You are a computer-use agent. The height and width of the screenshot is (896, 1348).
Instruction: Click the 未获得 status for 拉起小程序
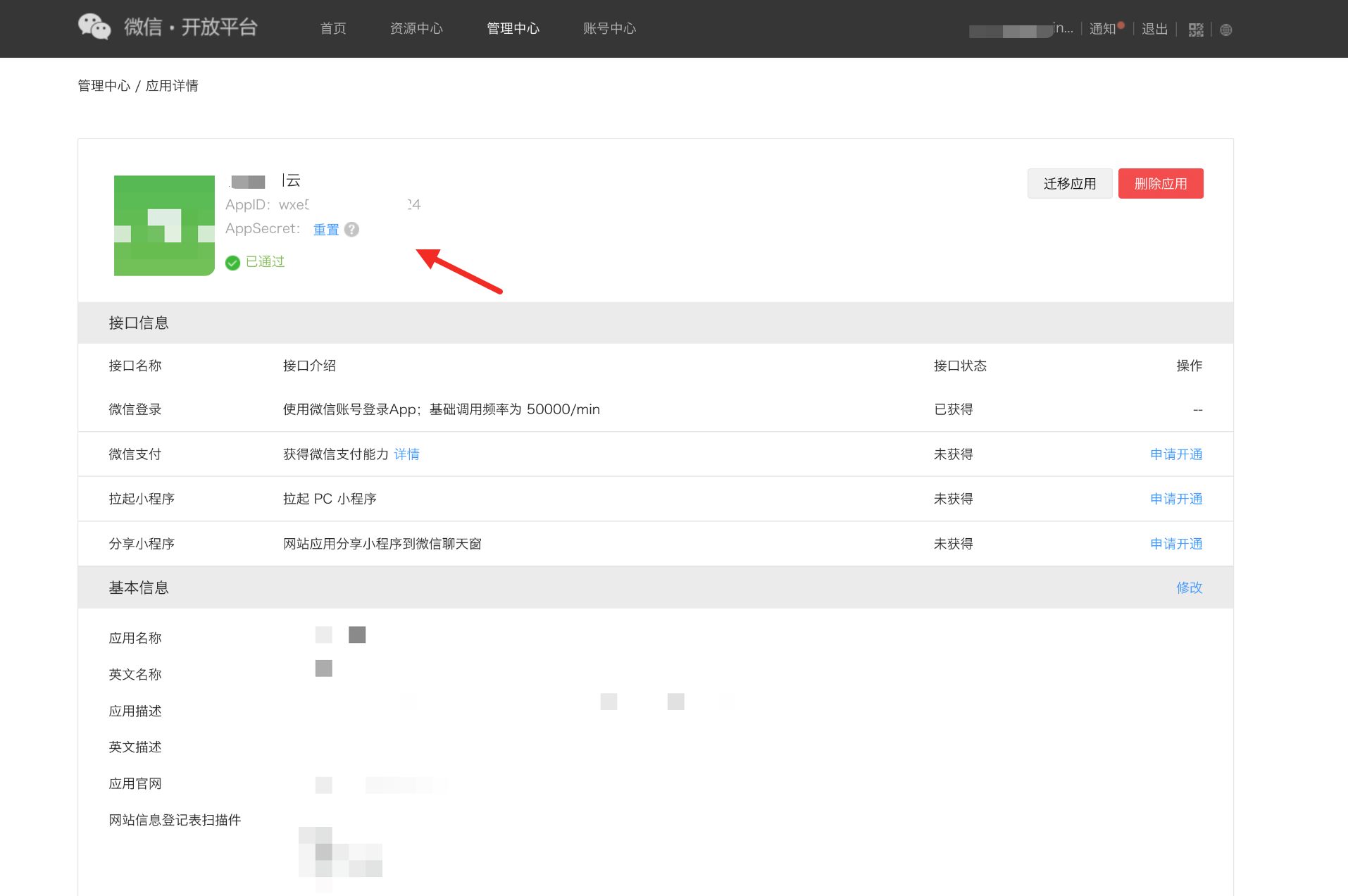click(x=954, y=499)
